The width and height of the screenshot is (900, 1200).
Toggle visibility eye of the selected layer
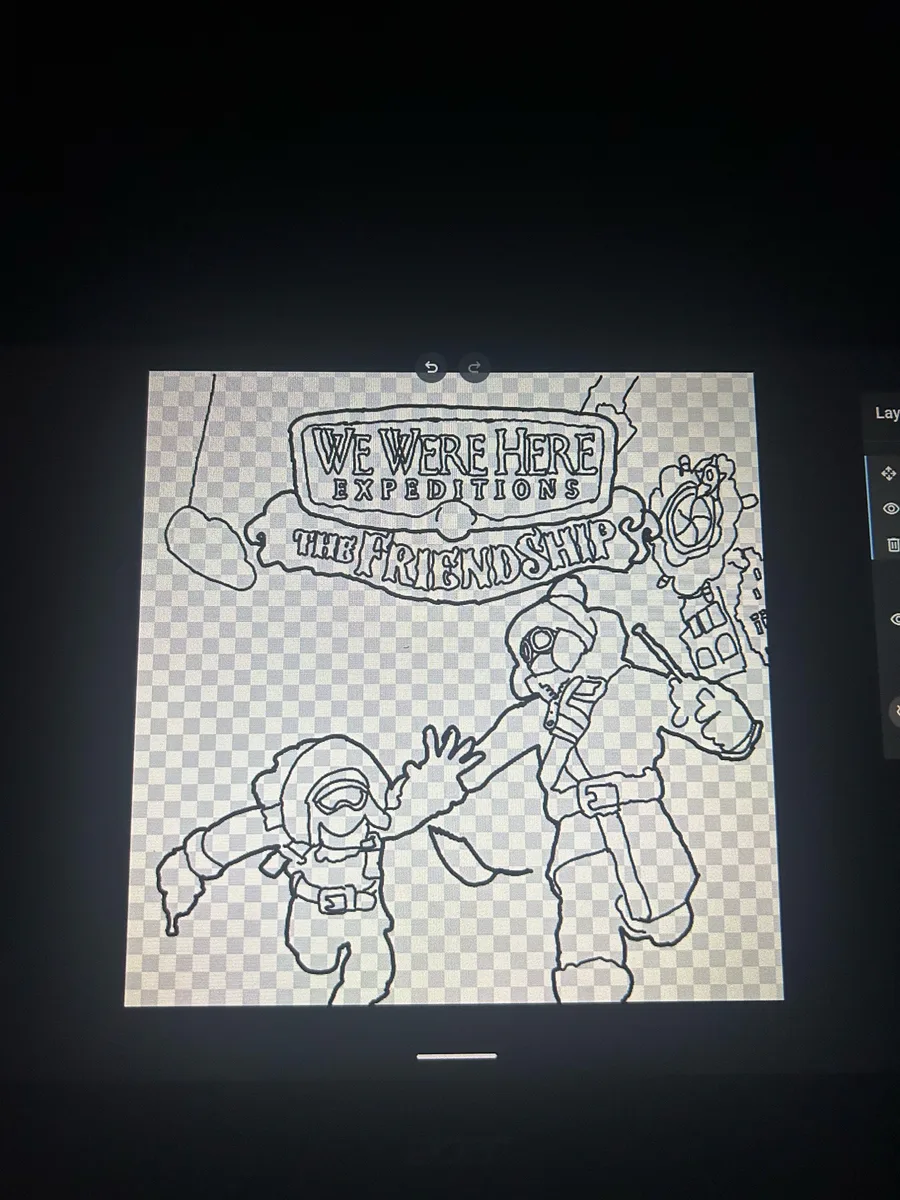891,509
